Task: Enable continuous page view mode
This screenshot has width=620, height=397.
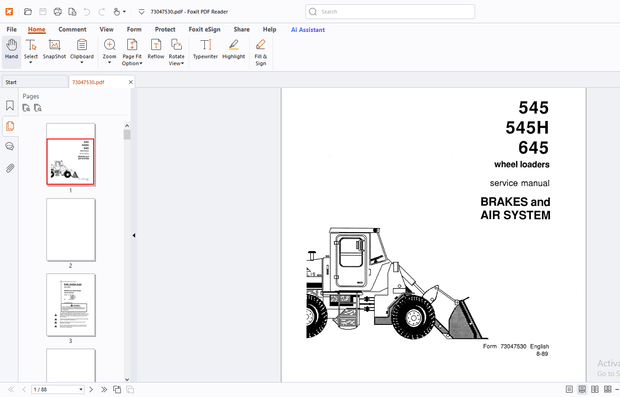Action: (582, 389)
